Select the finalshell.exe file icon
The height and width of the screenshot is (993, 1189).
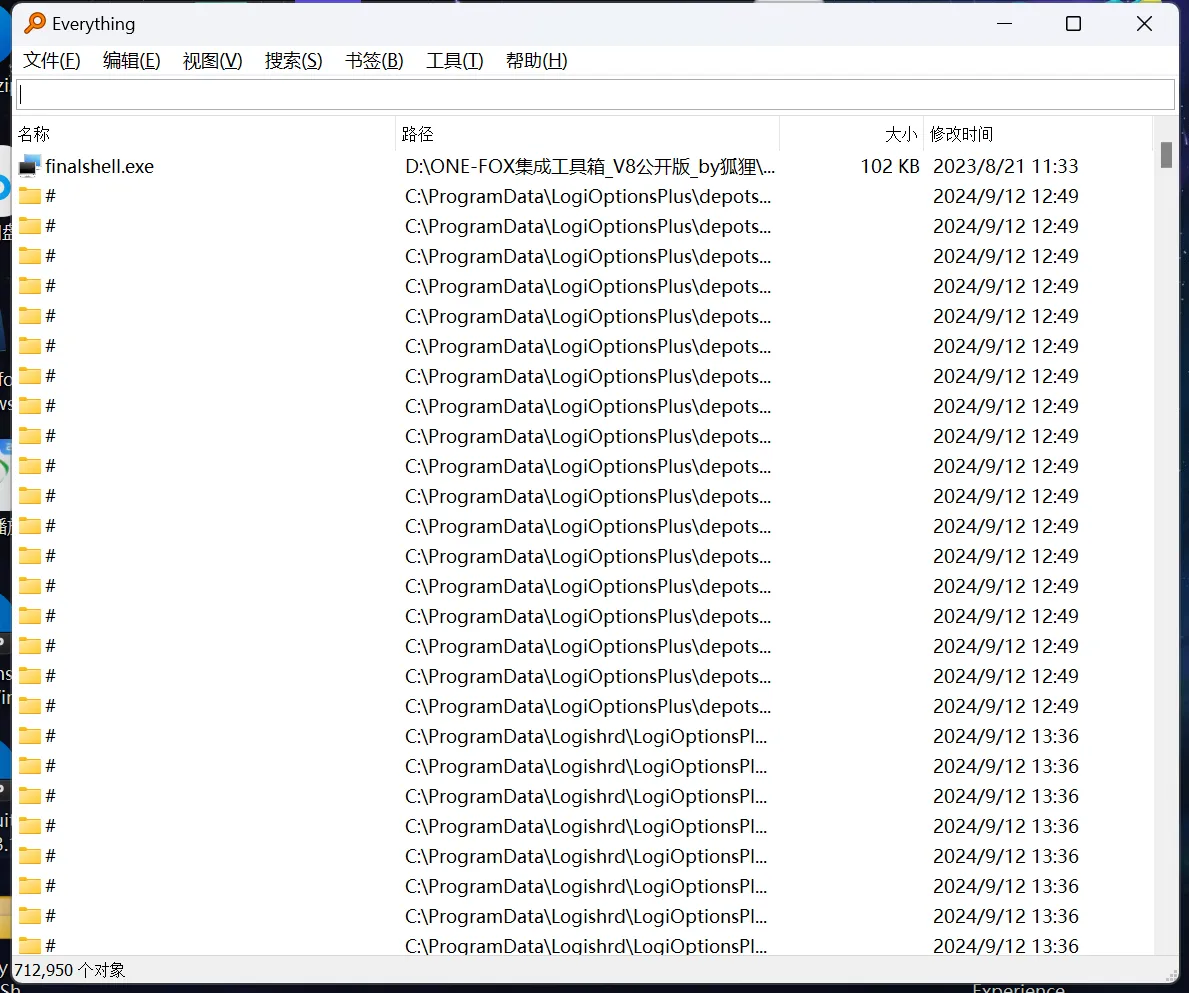(30, 166)
